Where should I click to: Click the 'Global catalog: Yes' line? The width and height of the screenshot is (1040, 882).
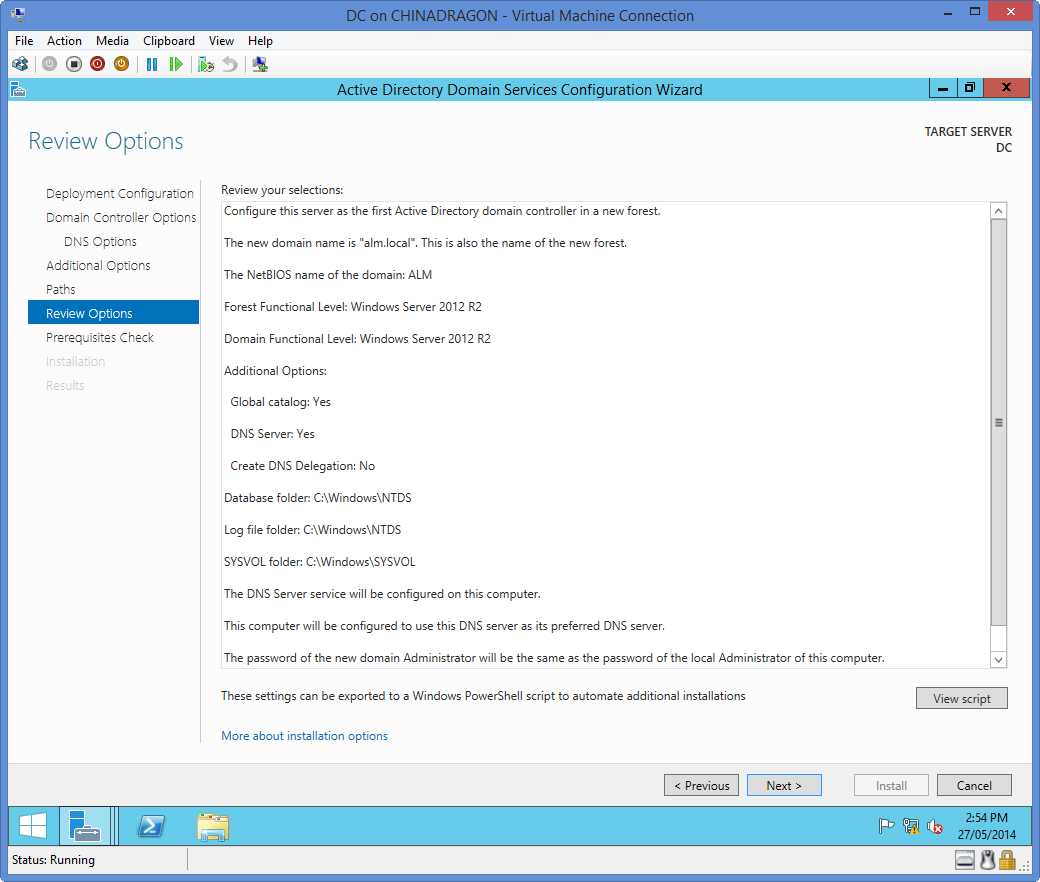[281, 402]
